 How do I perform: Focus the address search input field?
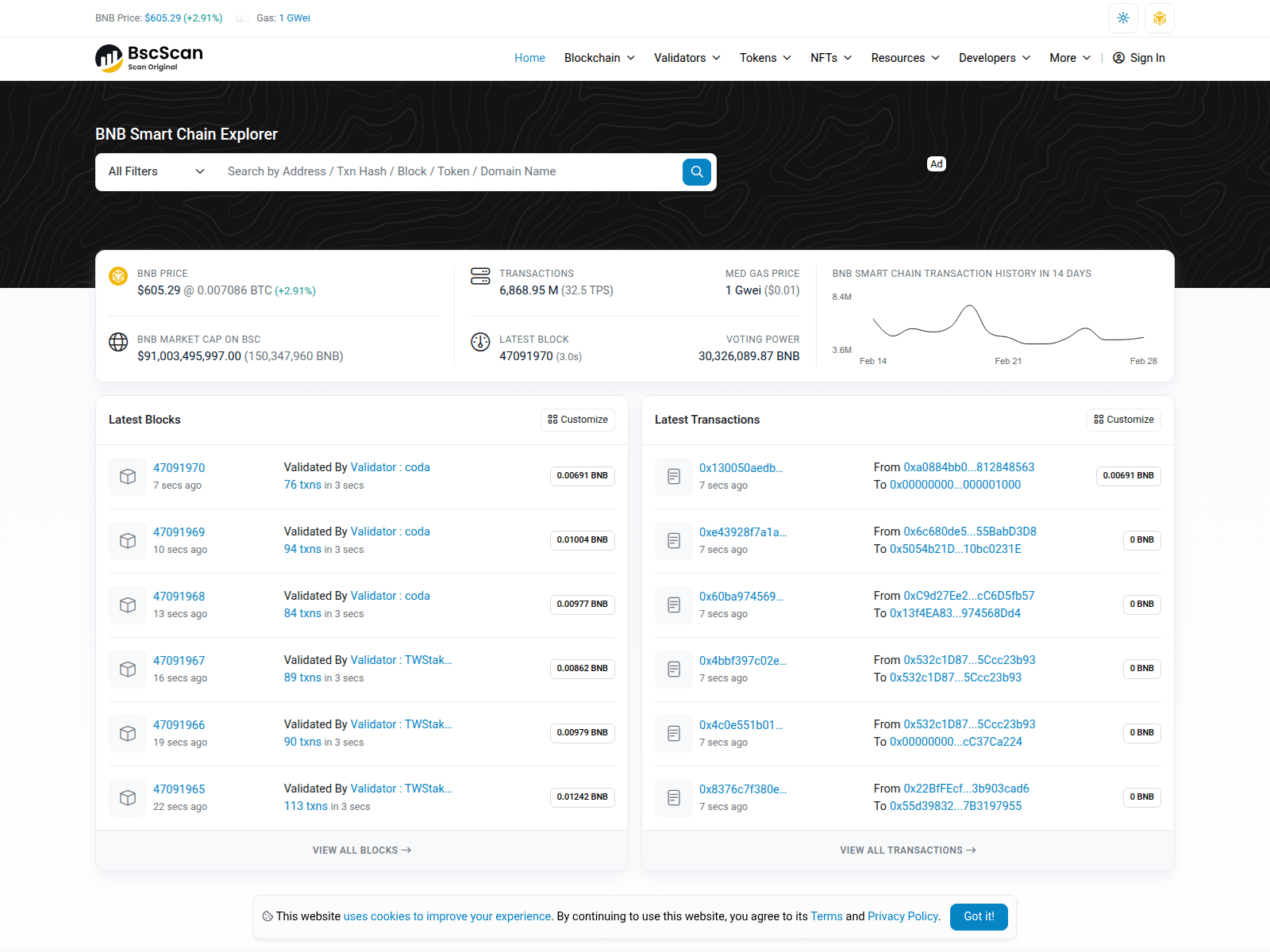click(448, 171)
